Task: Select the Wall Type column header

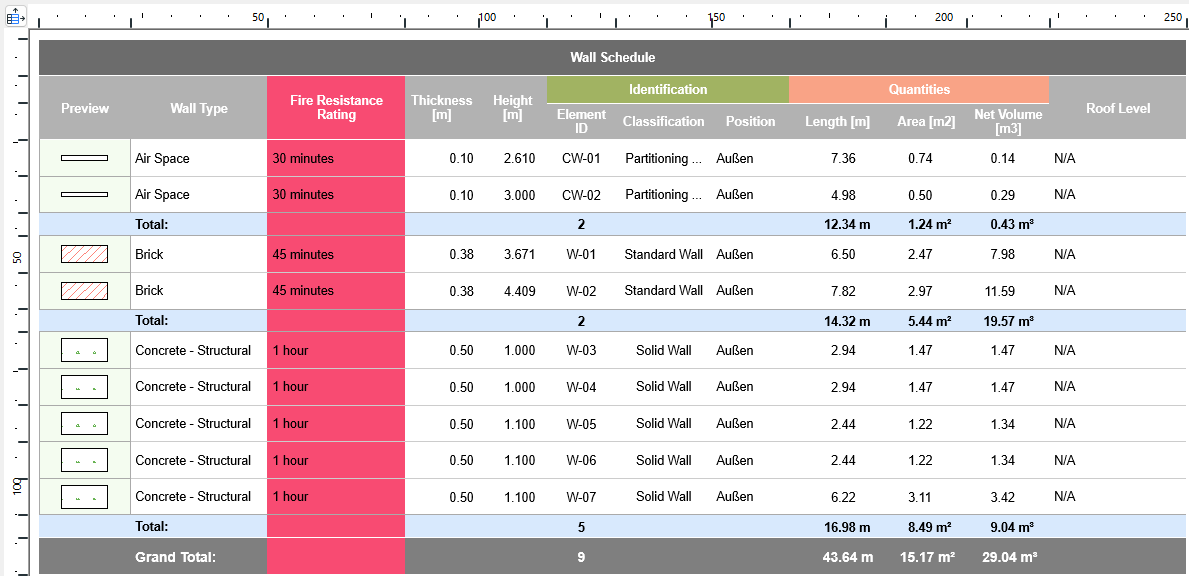Action: (198, 108)
